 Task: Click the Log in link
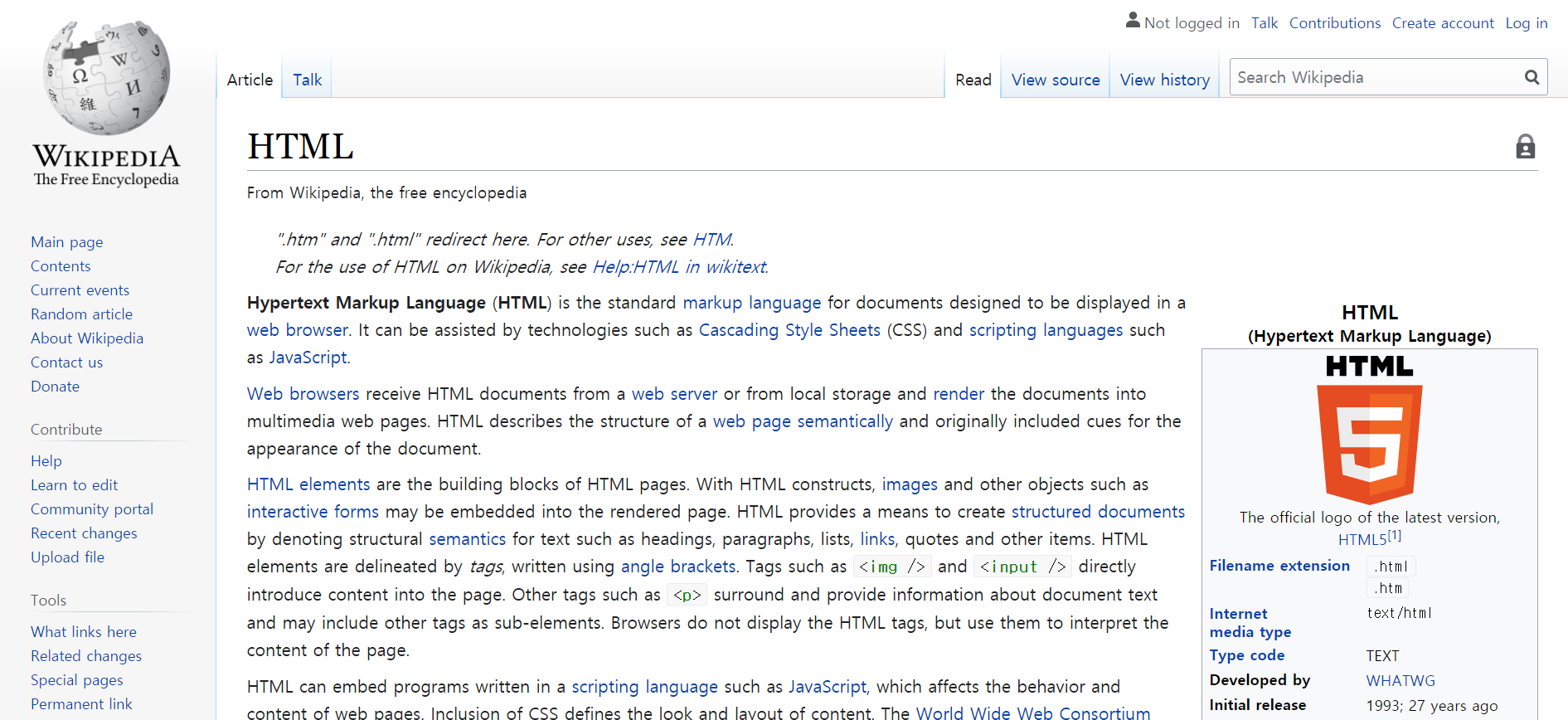coord(1527,23)
